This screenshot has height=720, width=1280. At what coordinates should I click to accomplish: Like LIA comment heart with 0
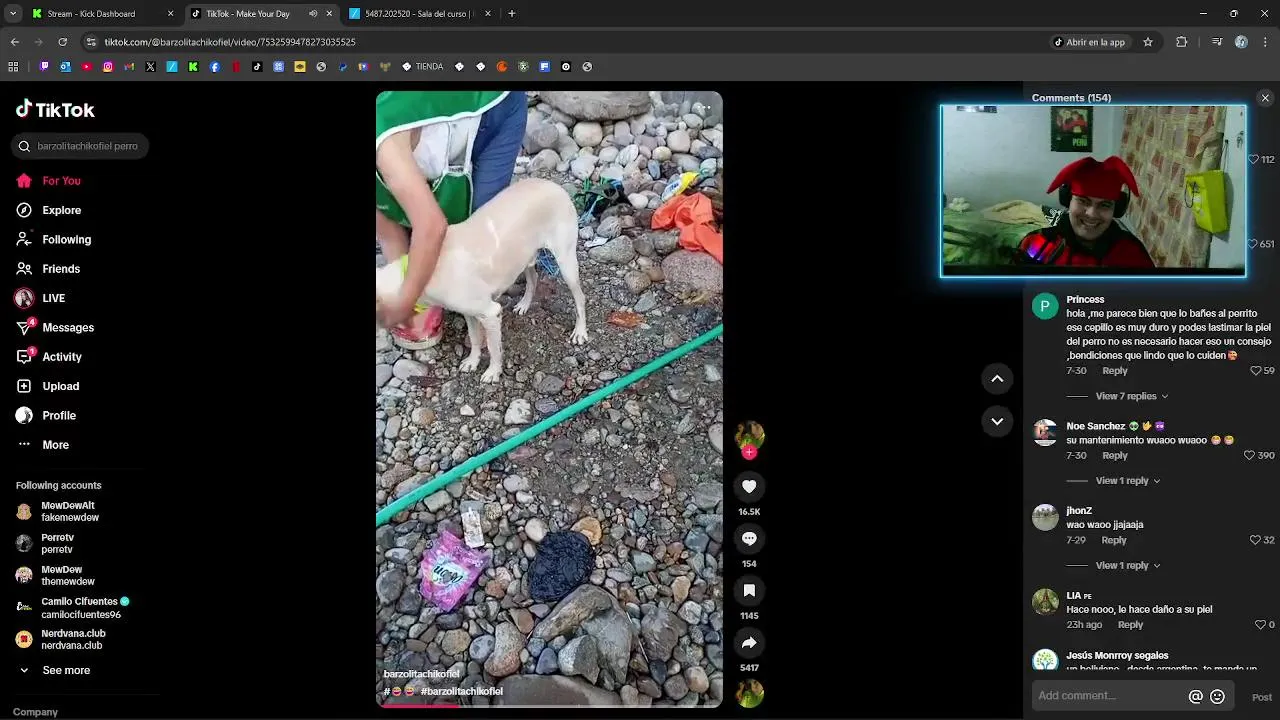pyautogui.click(x=1260, y=625)
